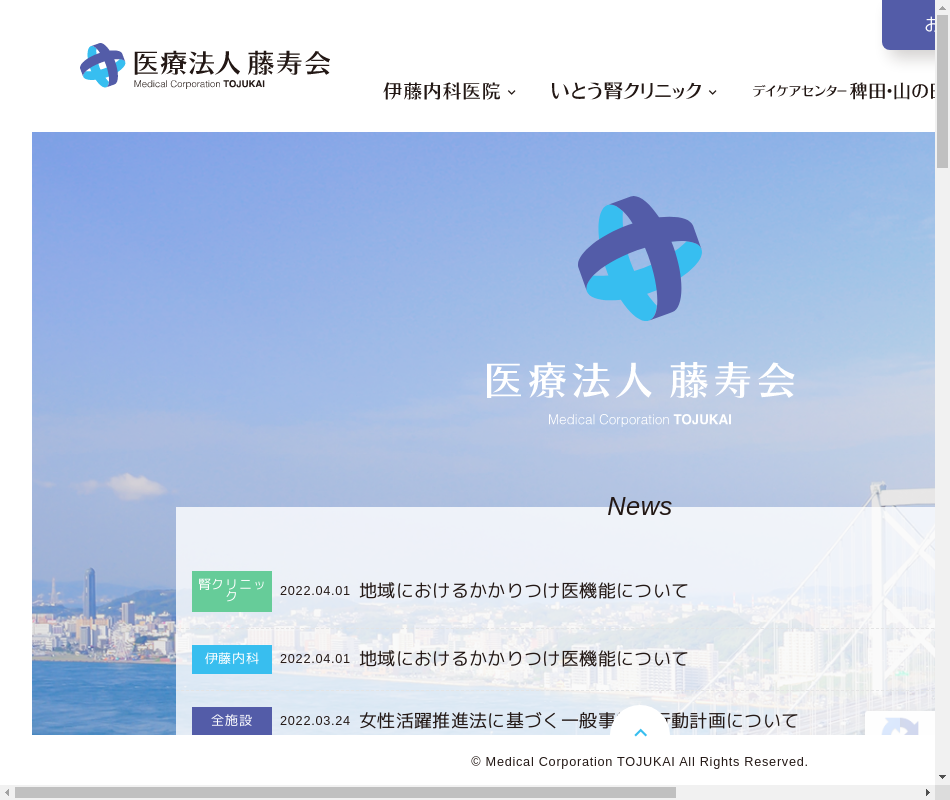The image size is (950, 800).
Task: Click the vertical scrollbar thumb
Action: point(942,92)
